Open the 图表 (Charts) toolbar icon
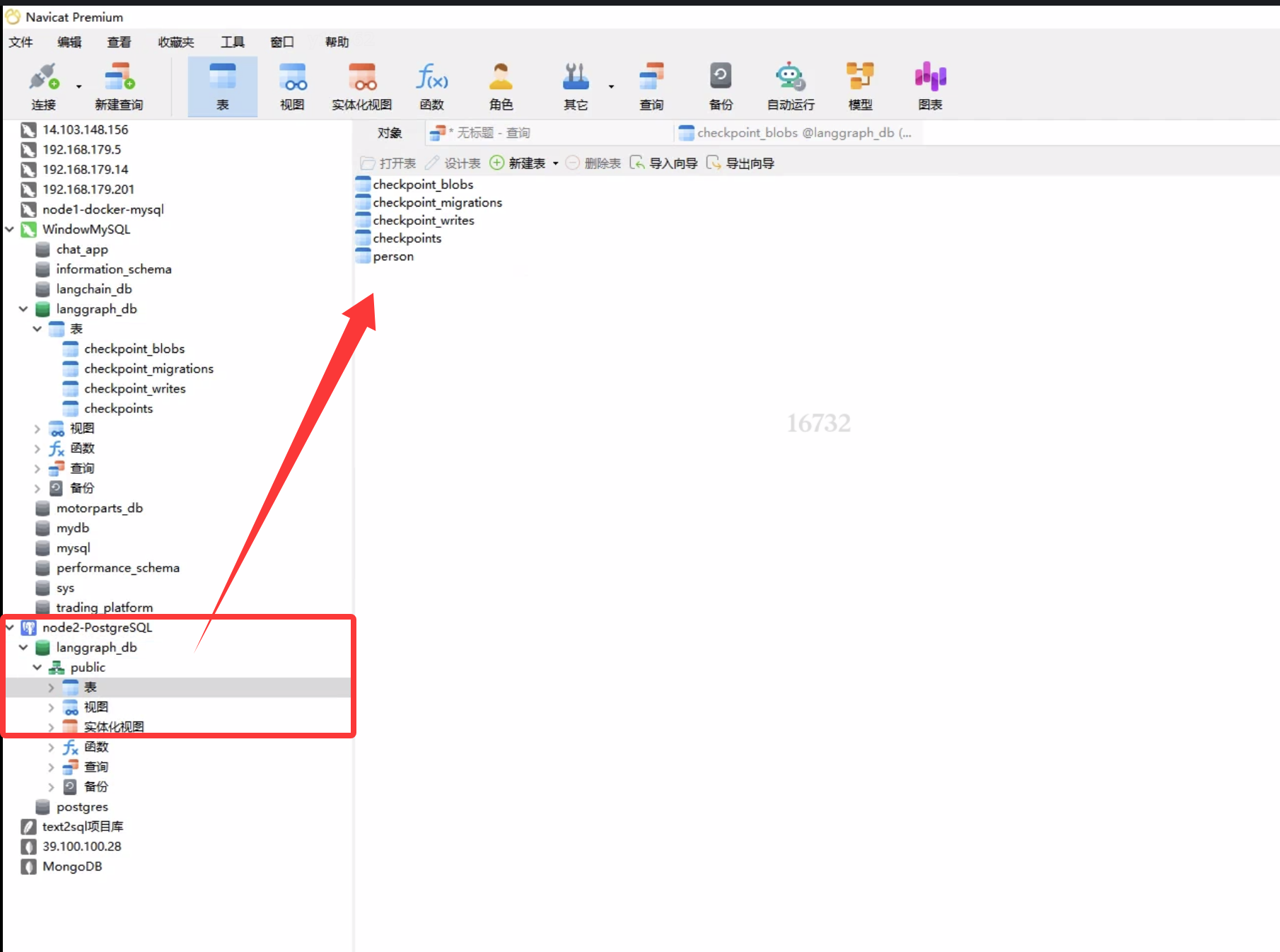This screenshot has height=952, width=1280. pos(930,86)
